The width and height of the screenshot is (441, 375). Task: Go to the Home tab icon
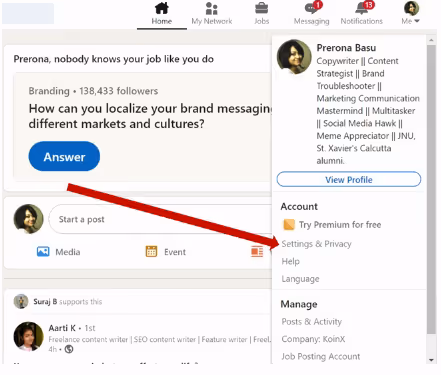(162, 8)
